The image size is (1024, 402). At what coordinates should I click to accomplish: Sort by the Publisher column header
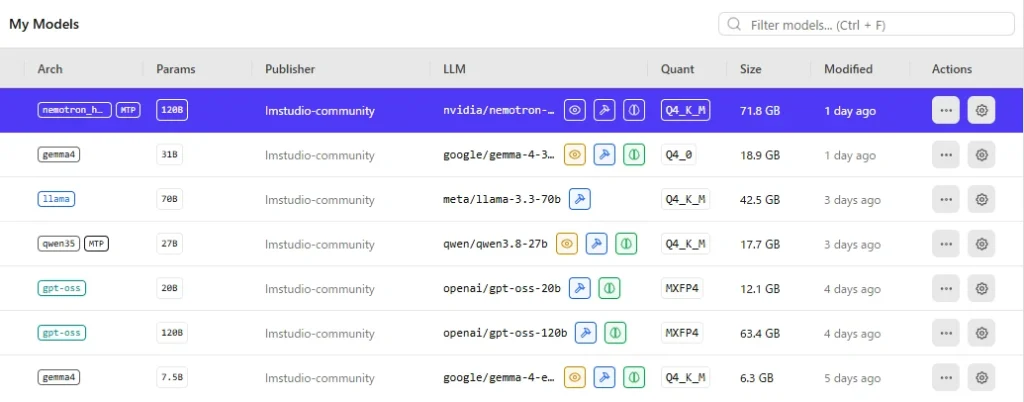290,69
